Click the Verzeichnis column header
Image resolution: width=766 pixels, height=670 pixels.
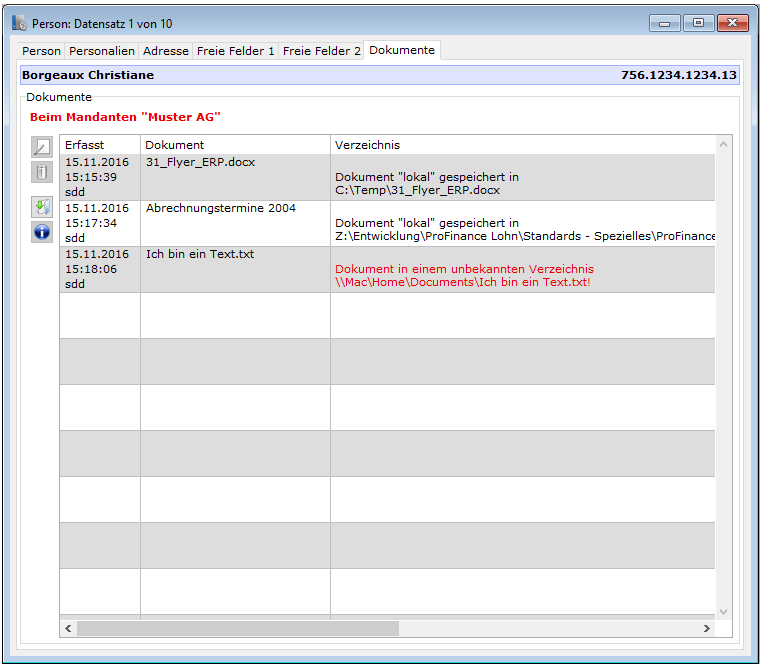coord(520,145)
